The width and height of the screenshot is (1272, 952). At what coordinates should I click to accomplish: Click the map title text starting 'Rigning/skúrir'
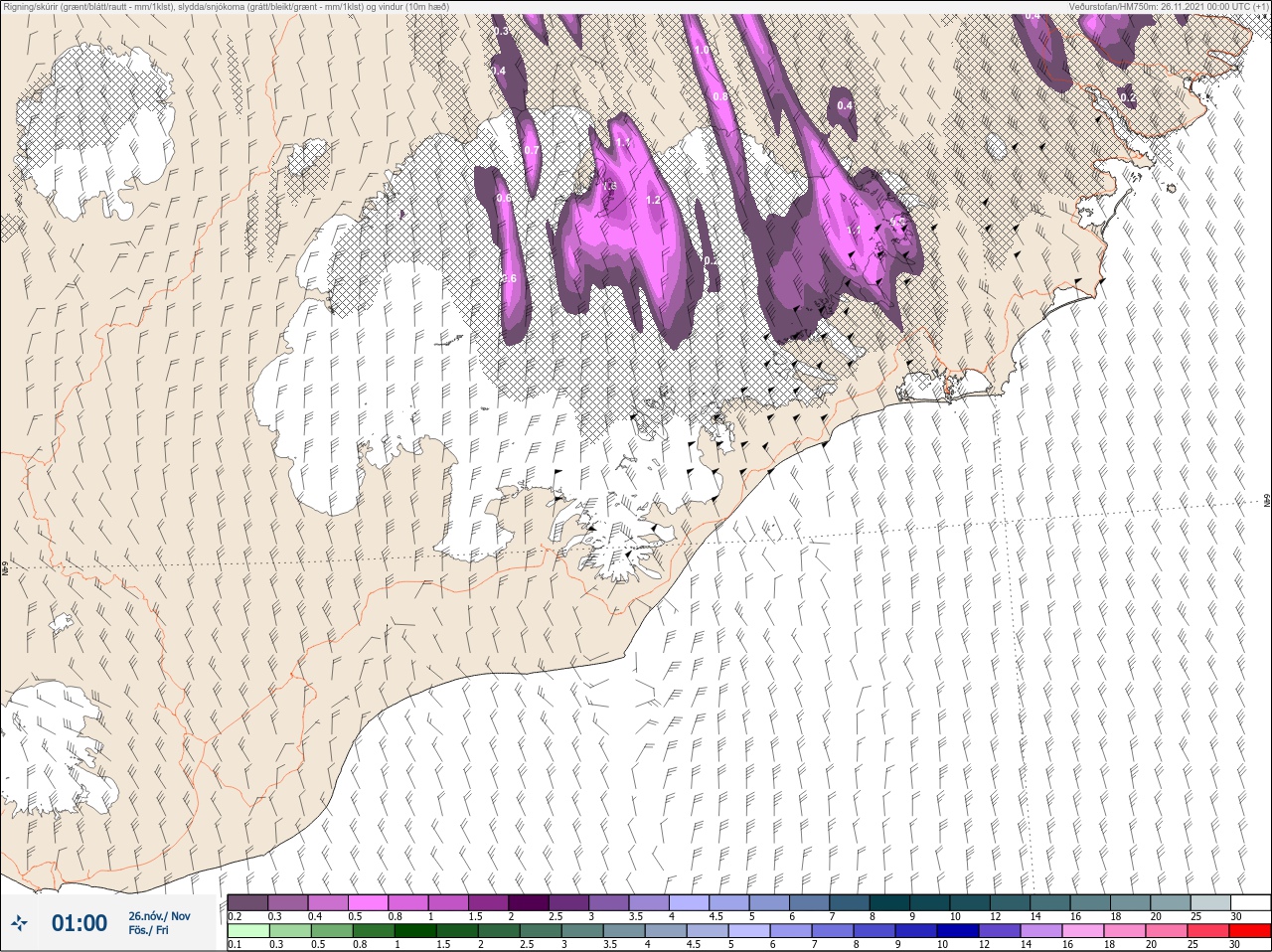click(226, 7)
